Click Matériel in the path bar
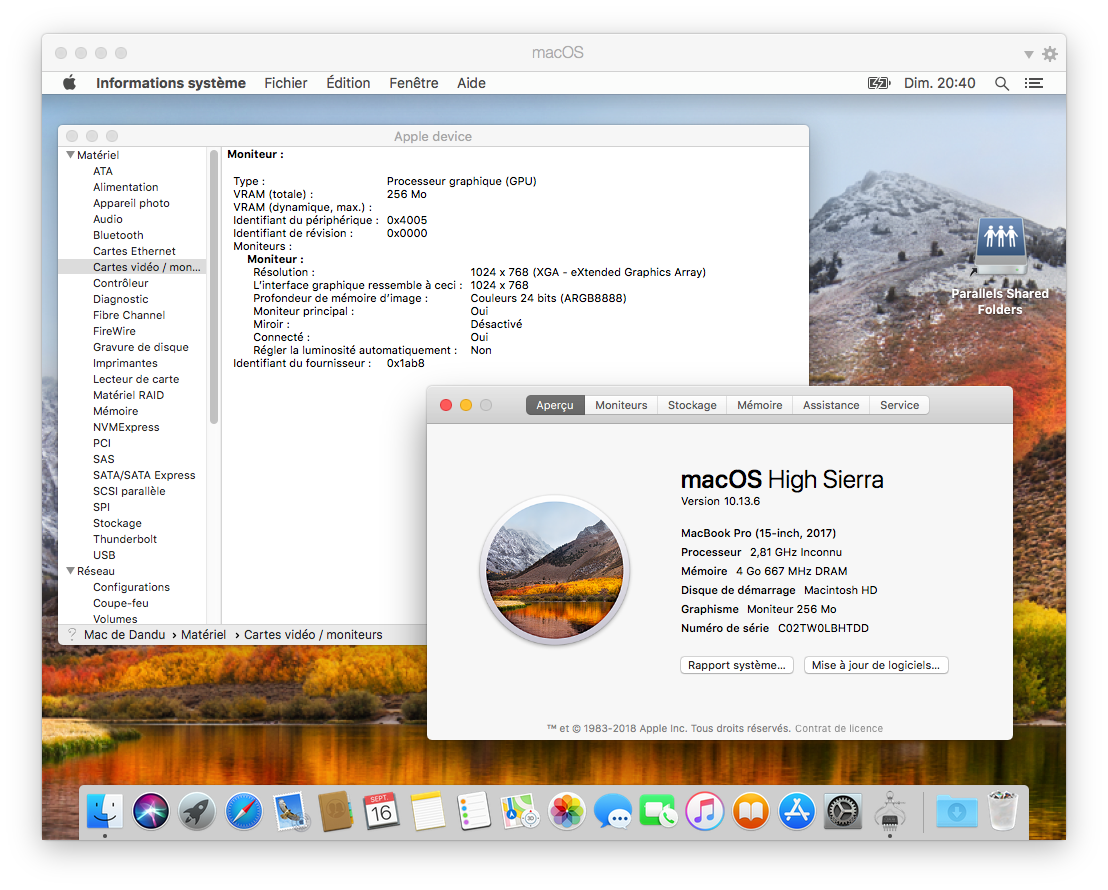Image resolution: width=1108 pixels, height=890 pixels. pyautogui.click(x=204, y=635)
